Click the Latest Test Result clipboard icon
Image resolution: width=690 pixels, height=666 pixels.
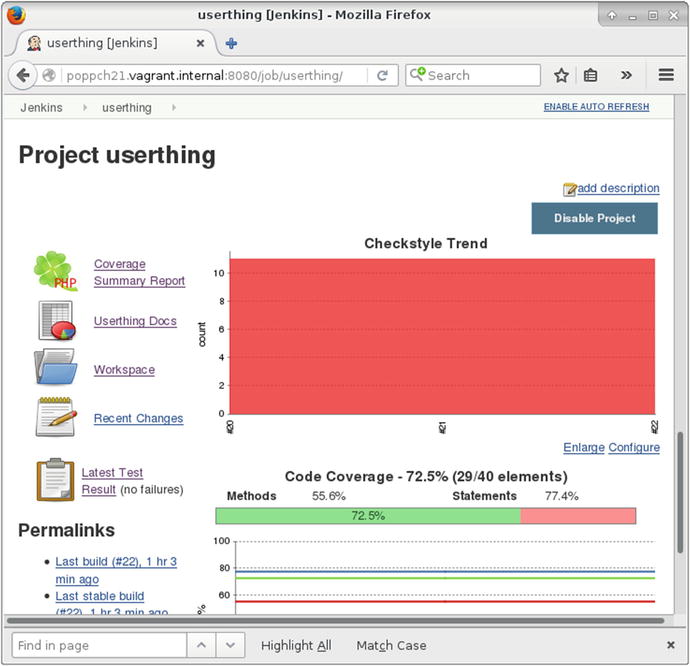tap(55, 480)
